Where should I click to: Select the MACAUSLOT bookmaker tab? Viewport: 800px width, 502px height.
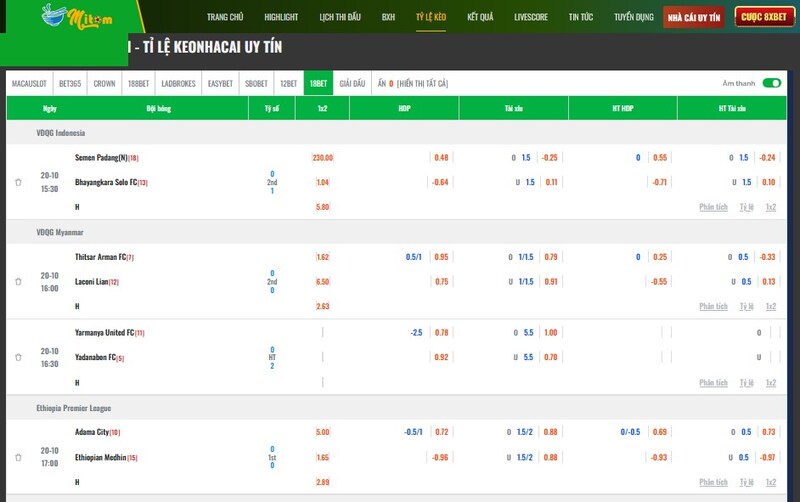(31, 84)
